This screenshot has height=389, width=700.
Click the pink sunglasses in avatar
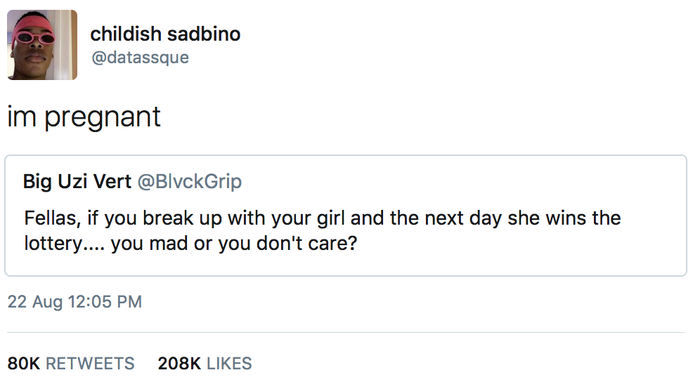[34, 38]
